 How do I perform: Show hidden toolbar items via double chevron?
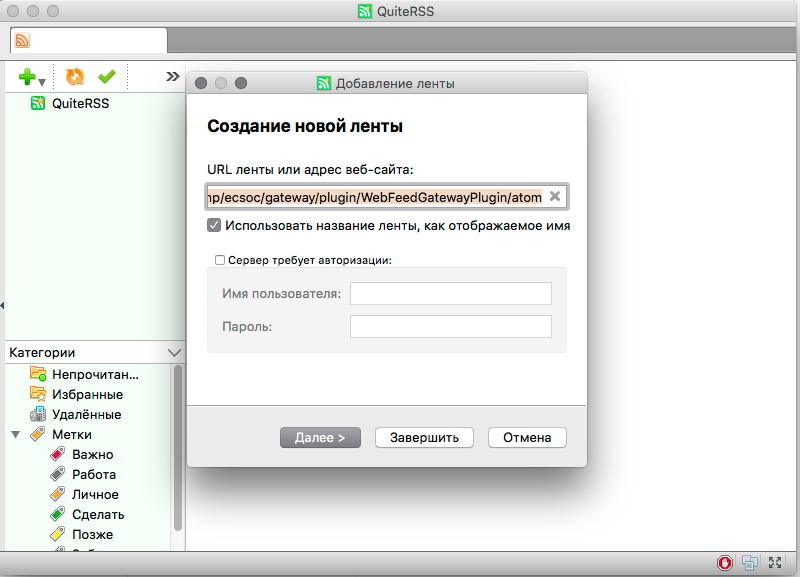[x=172, y=77]
